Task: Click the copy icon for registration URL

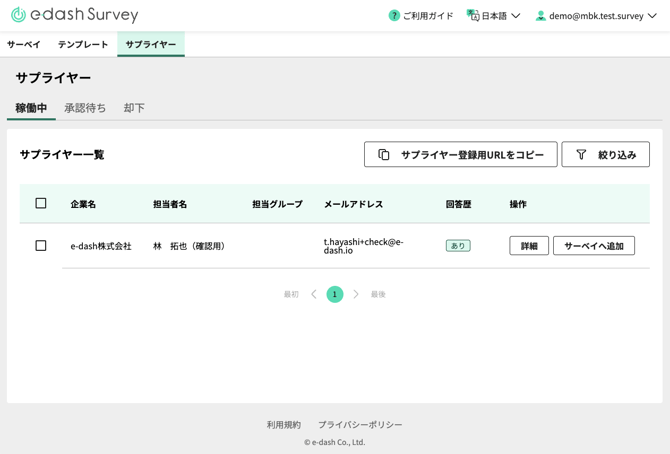Action: point(384,155)
